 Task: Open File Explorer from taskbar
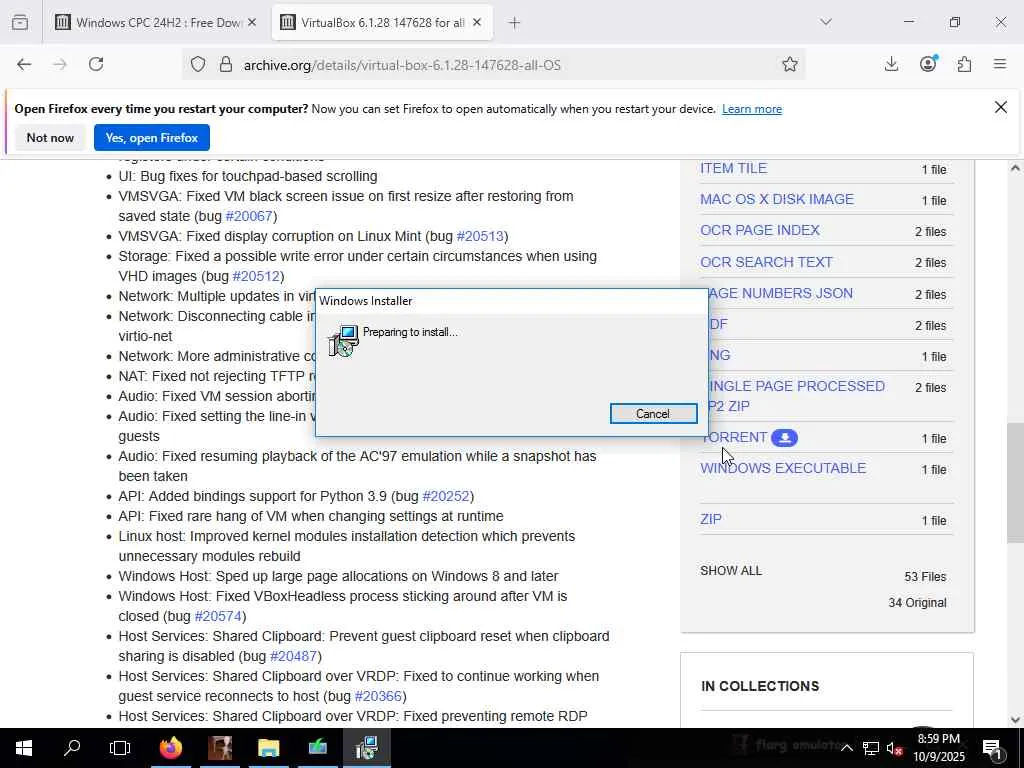tap(268, 748)
